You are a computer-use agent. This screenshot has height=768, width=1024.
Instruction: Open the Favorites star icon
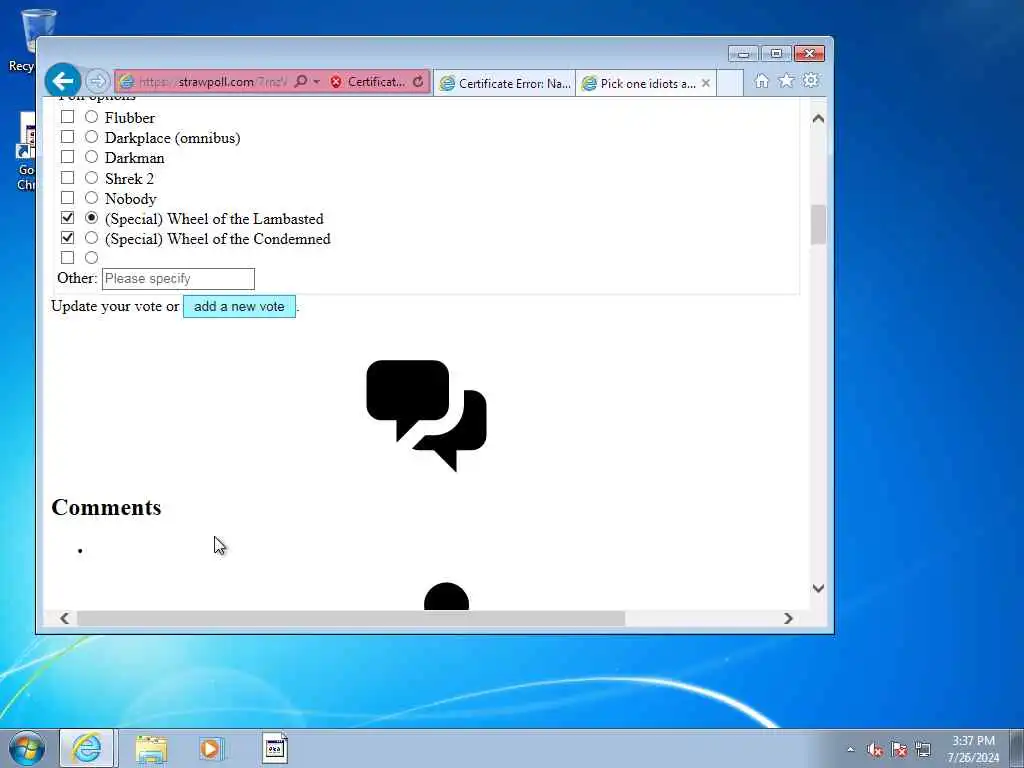(786, 80)
